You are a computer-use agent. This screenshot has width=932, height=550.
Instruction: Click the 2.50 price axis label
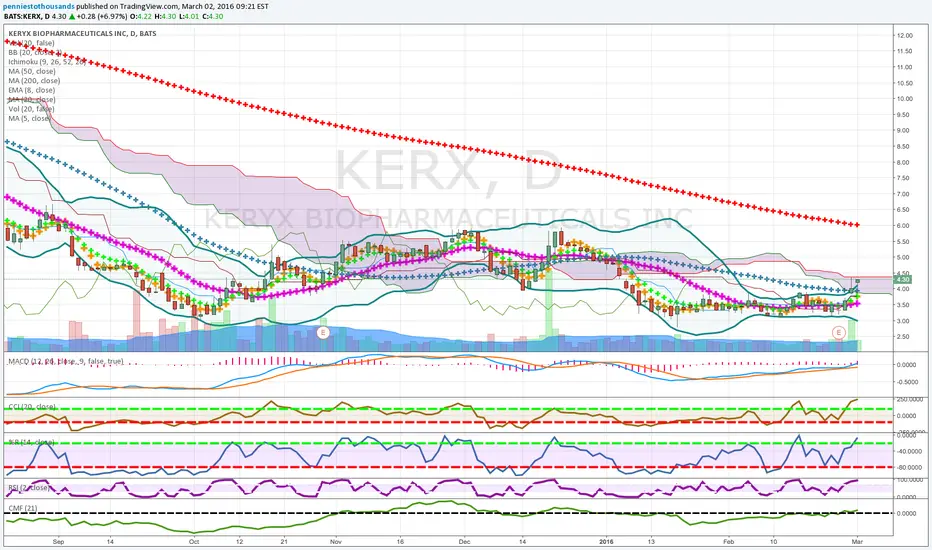pyautogui.click(x=903, y=337)
